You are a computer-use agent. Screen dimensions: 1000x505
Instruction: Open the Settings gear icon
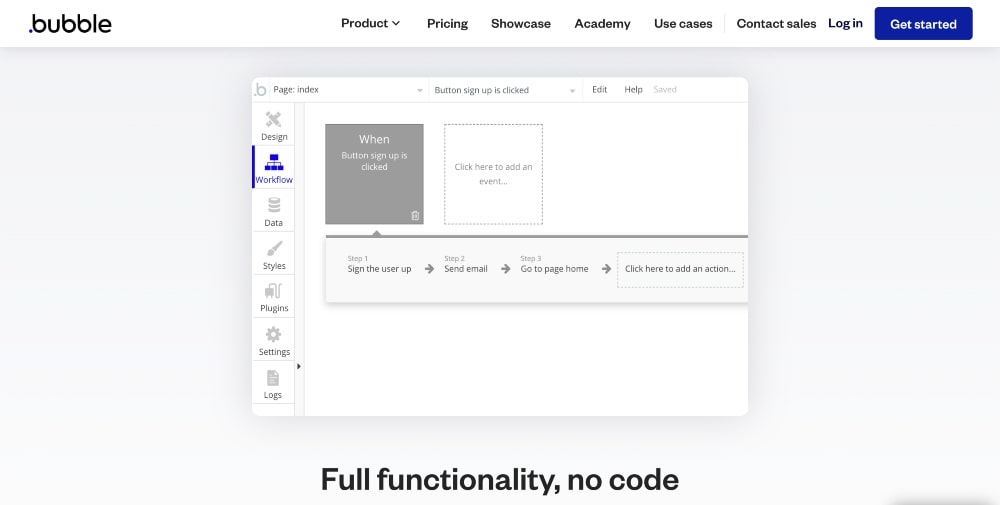point(273,336)
